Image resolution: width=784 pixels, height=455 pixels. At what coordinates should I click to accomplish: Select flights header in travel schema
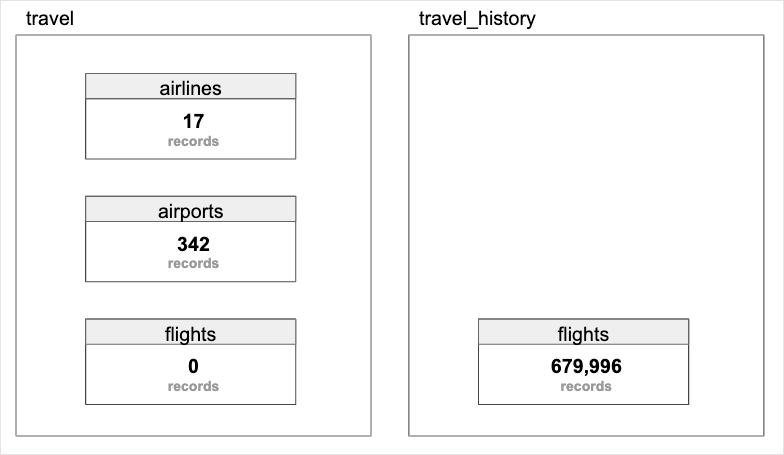tap(190, 333)
